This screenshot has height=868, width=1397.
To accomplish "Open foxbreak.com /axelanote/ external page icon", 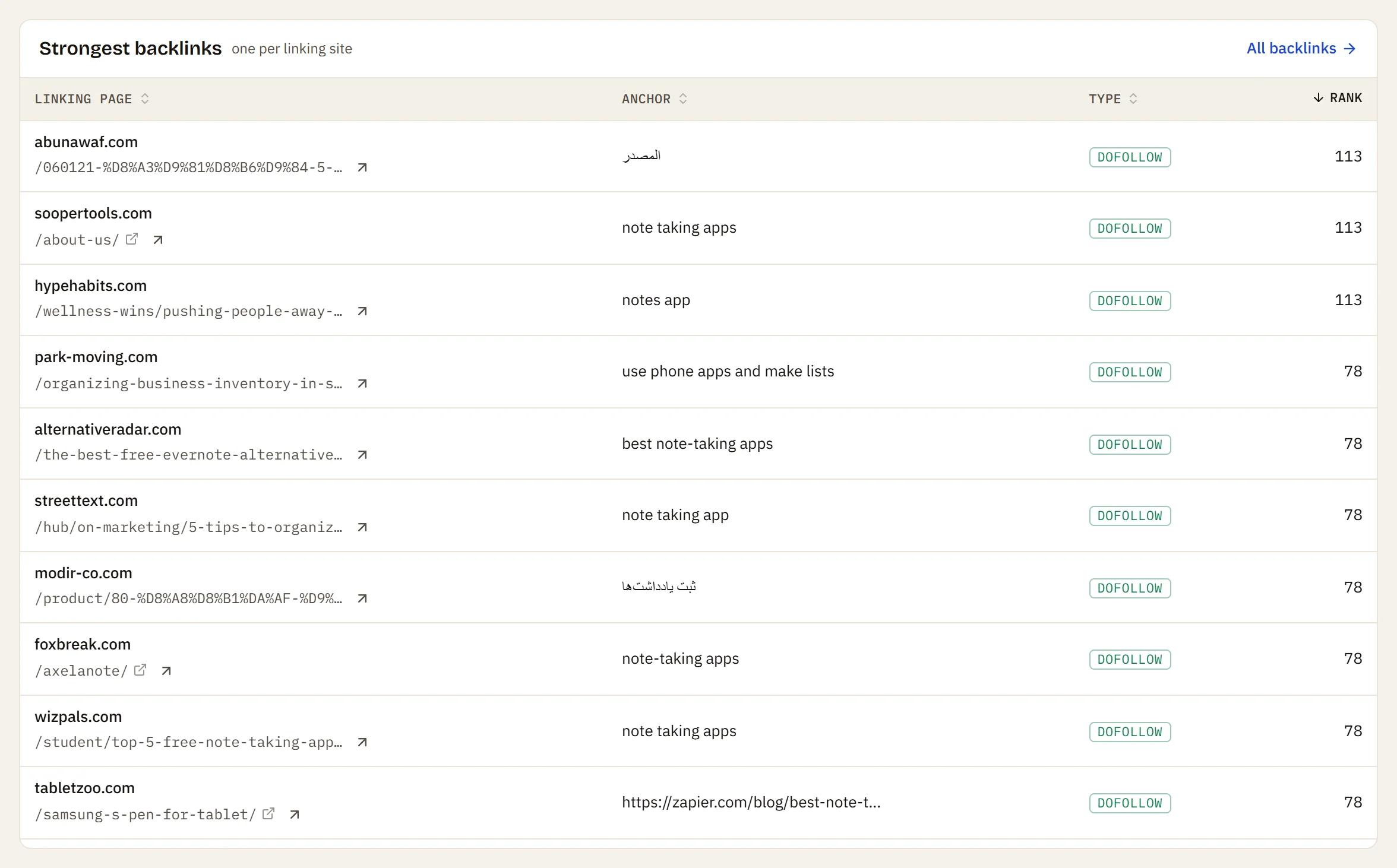I will click(x=140, y=670).
